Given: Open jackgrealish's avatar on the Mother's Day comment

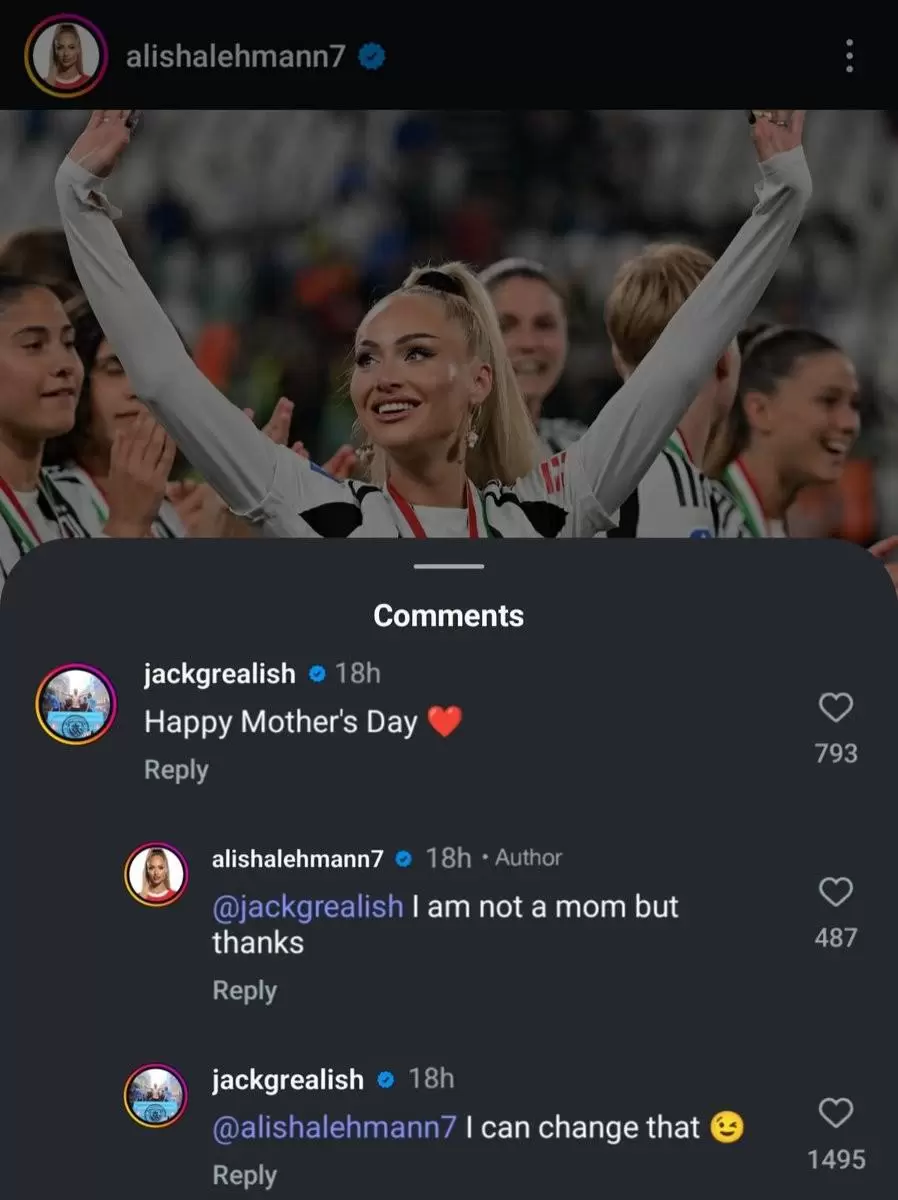Looking at the screenshot, I should 76,705.
